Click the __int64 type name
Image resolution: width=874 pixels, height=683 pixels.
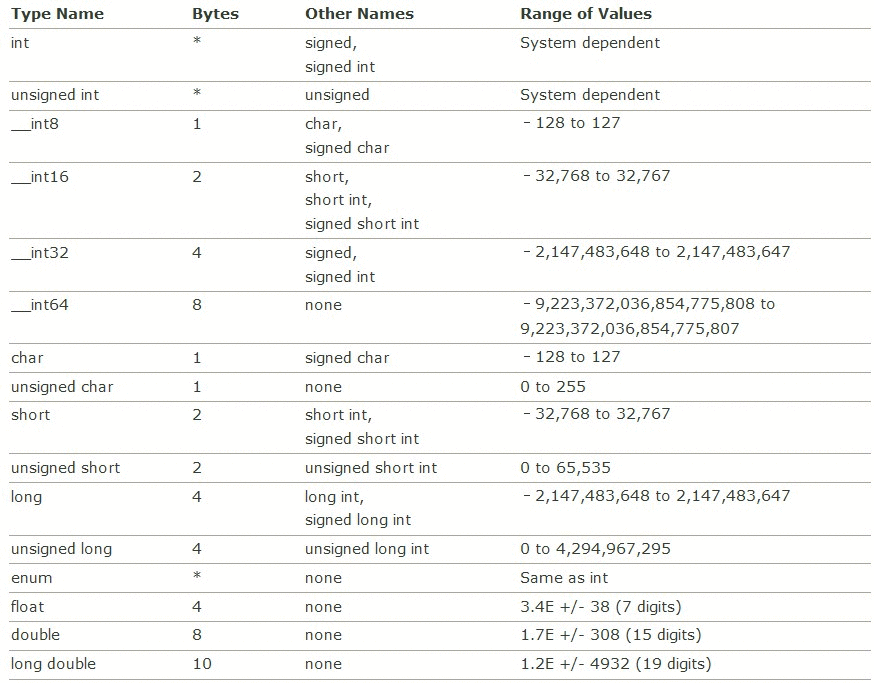[40, 305]
